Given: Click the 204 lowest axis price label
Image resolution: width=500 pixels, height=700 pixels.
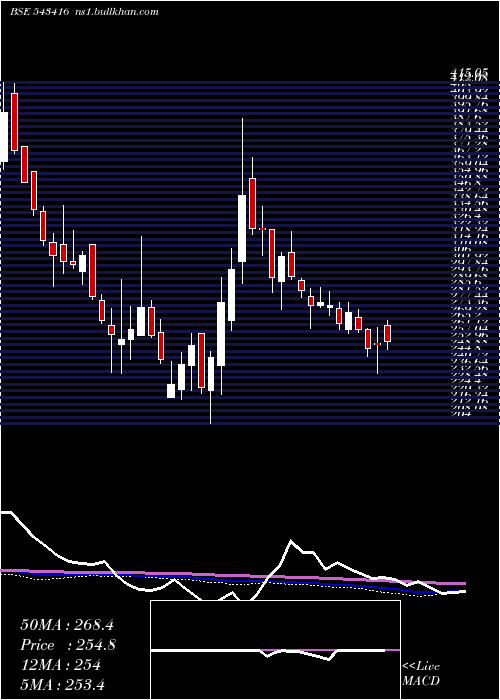Looking at the screenshot, I should [460, 414].
